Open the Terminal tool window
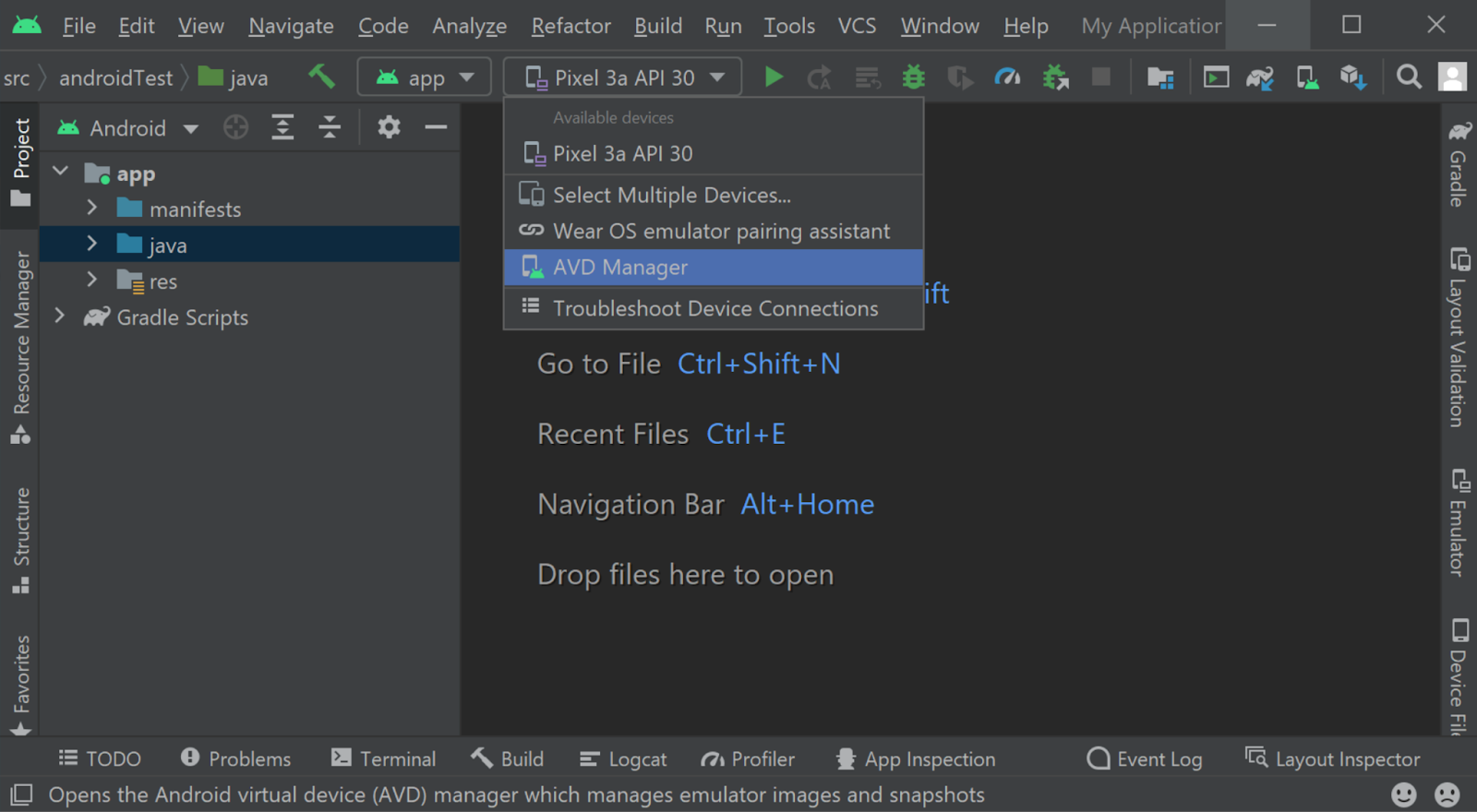The image size is (1477, 812). click(x=383, y=758)
